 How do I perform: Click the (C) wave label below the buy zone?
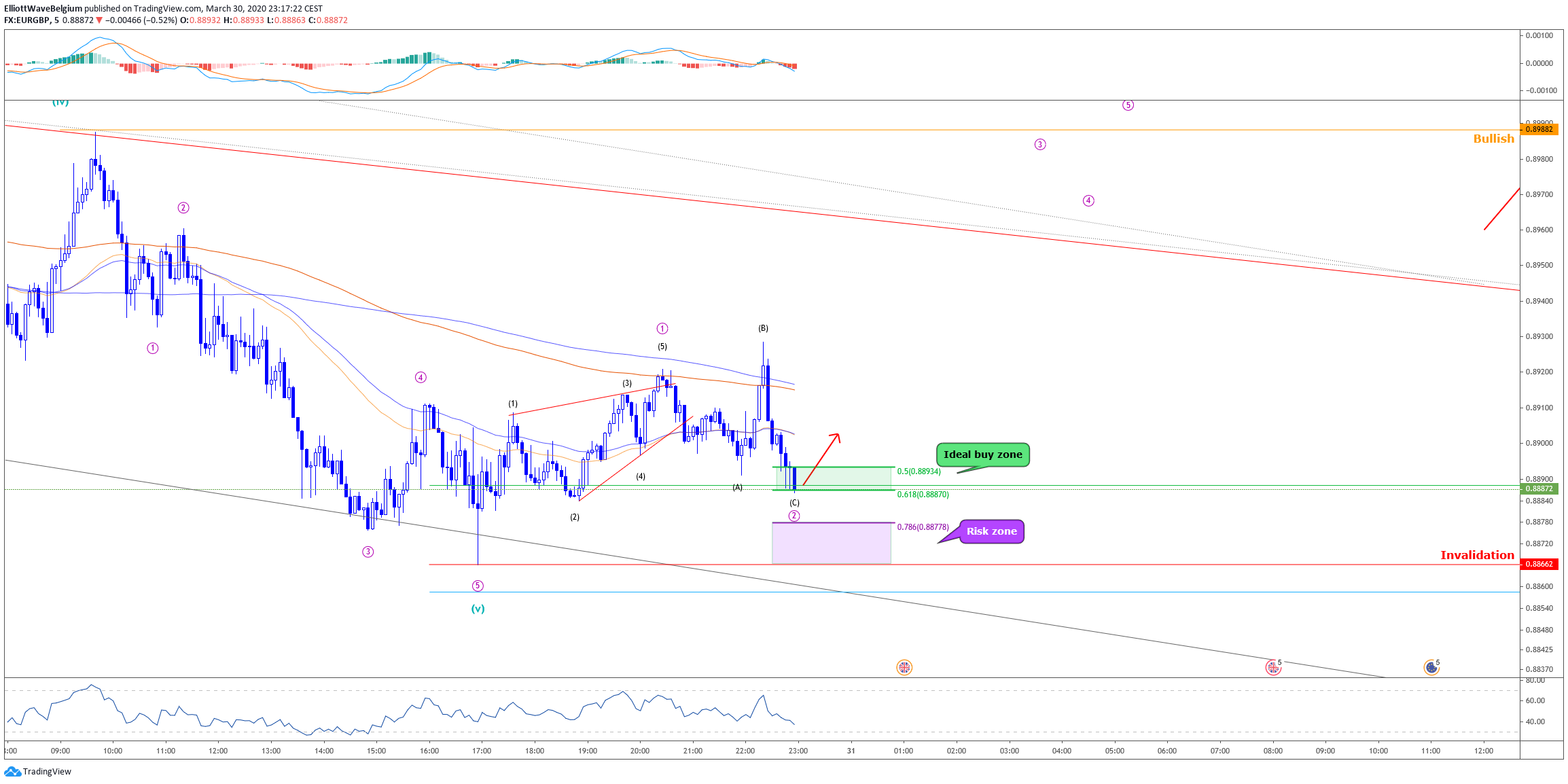pos(794,503)
